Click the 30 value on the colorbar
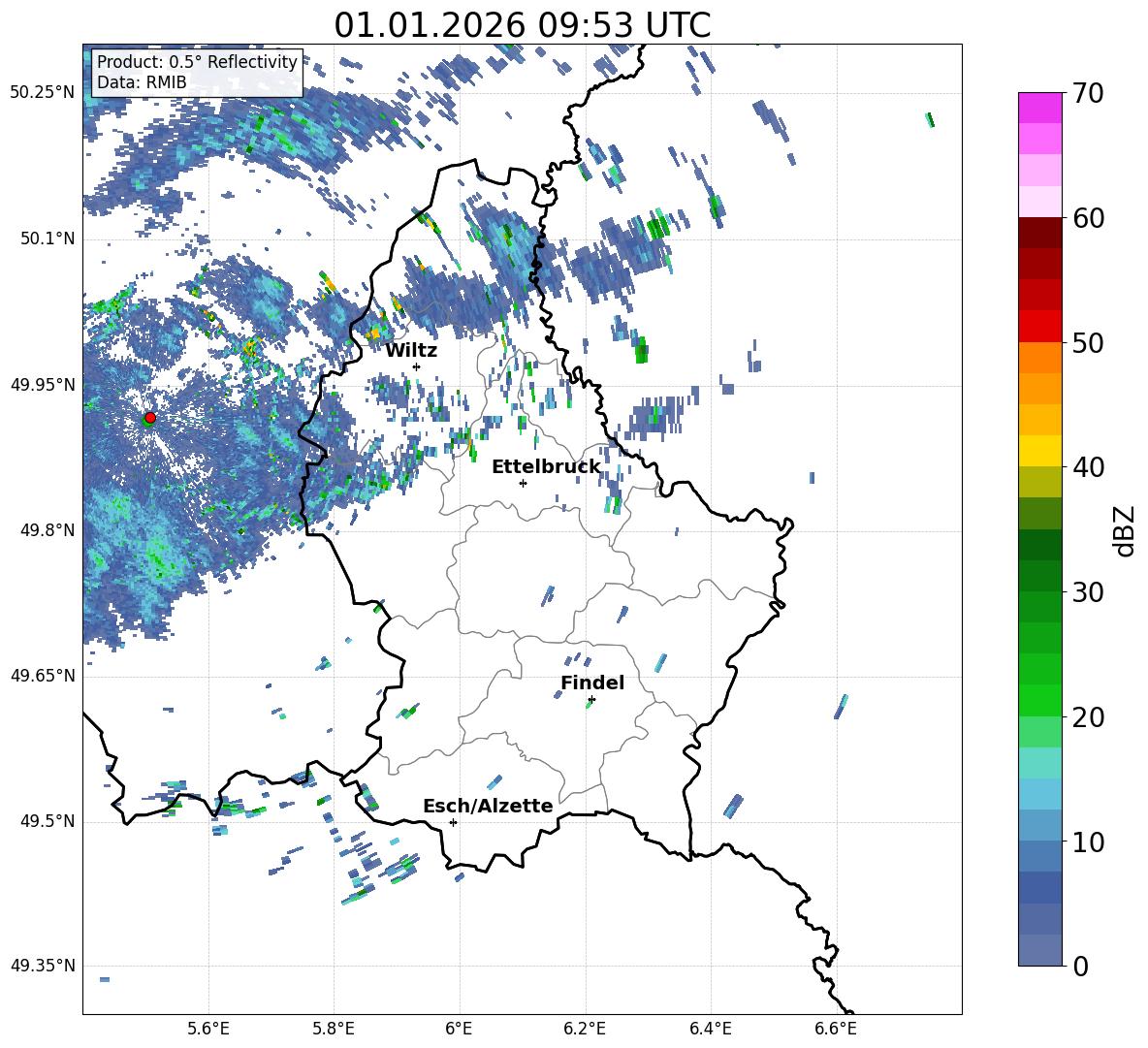 [x=1087, y=592]
